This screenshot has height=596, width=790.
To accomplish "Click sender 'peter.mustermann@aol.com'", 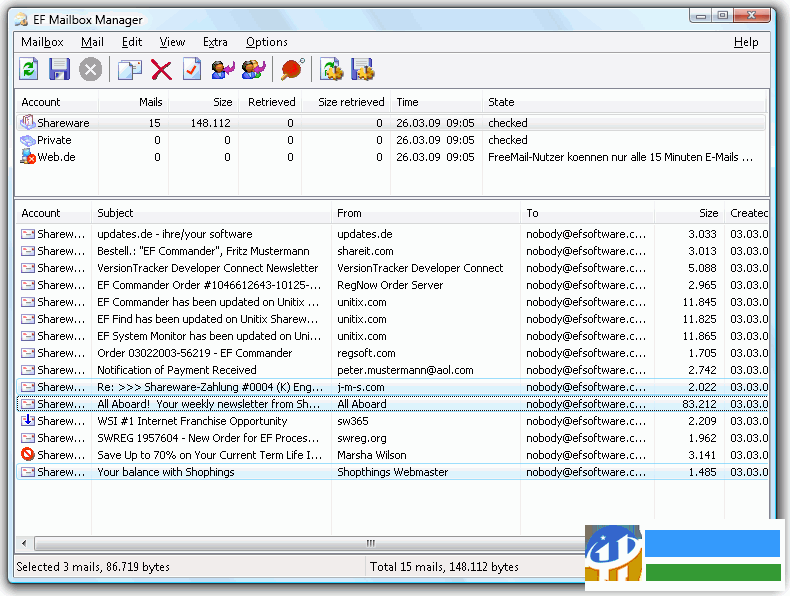I will [405, 370].
